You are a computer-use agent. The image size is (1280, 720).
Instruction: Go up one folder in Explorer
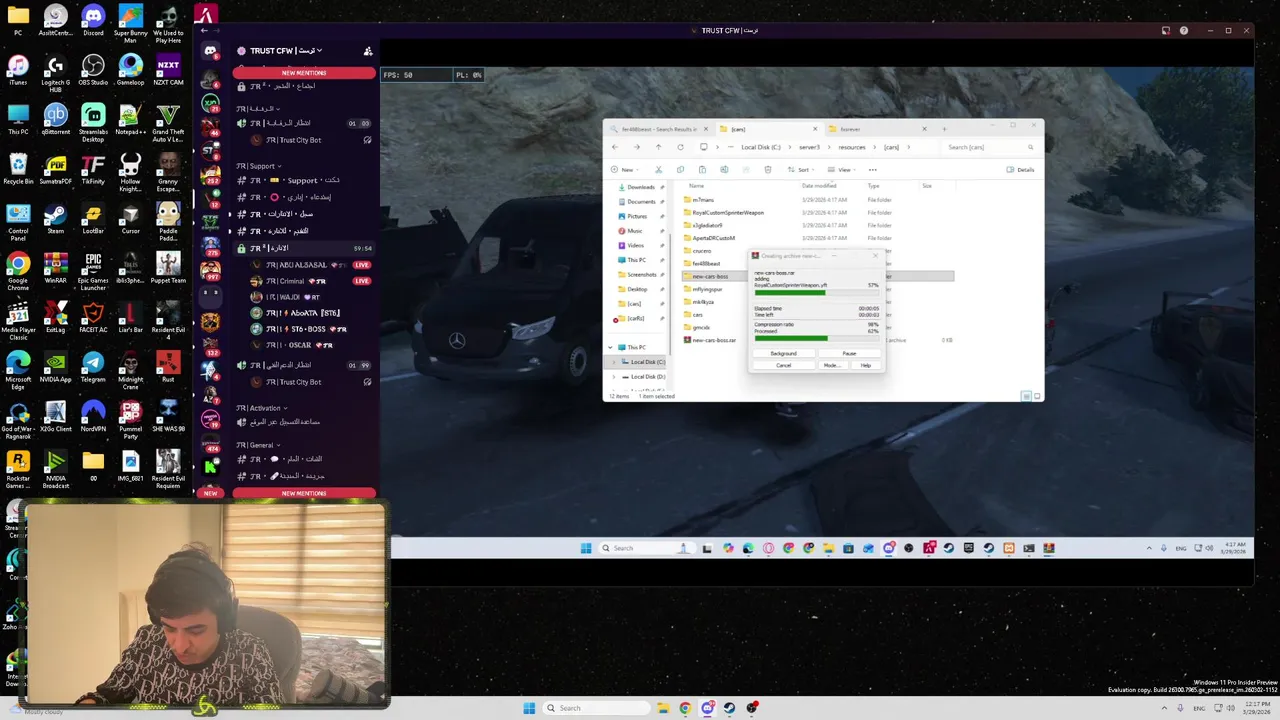pos(658,147)
